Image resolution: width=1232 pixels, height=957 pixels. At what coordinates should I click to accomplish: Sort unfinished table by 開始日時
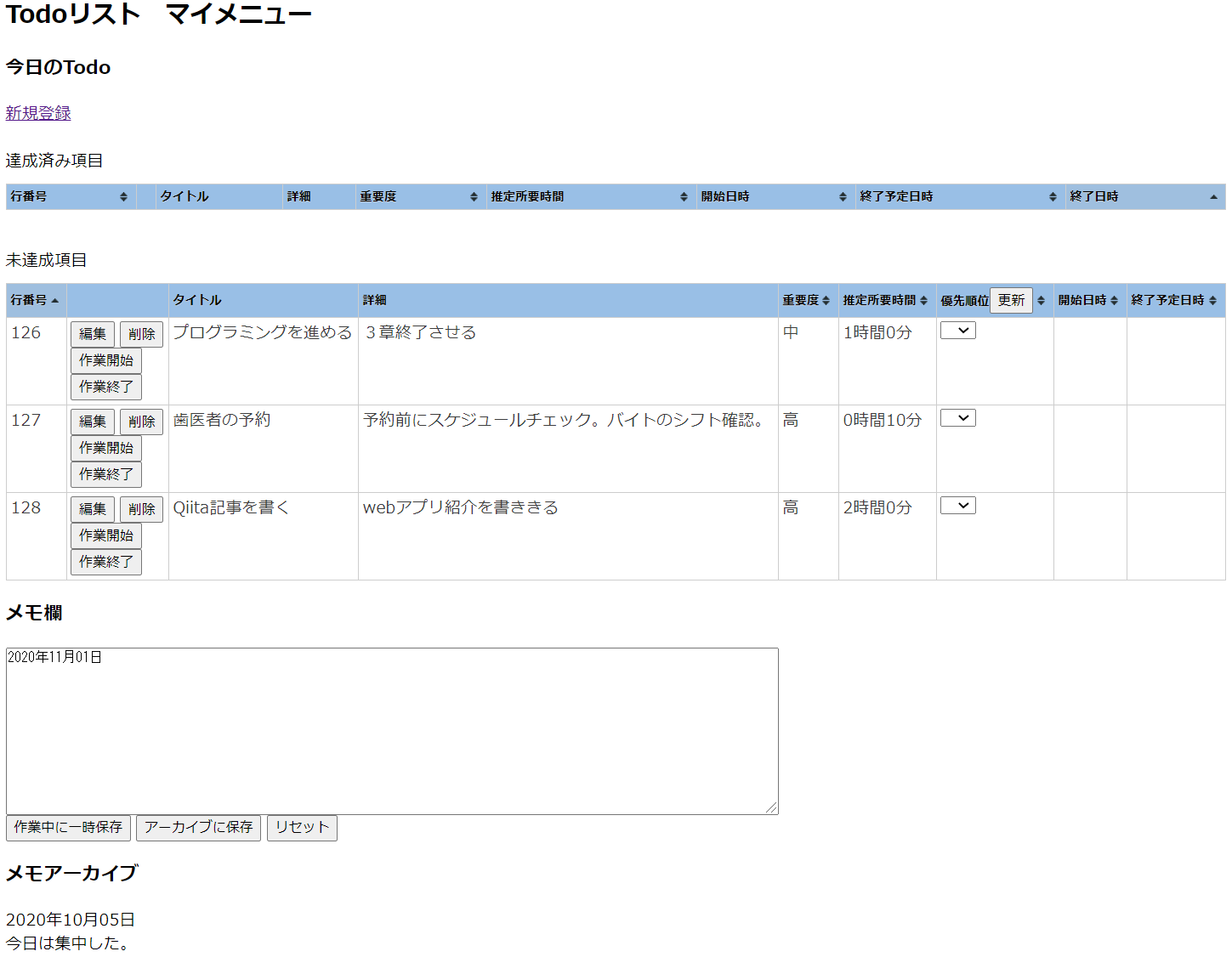(1090, 300)
